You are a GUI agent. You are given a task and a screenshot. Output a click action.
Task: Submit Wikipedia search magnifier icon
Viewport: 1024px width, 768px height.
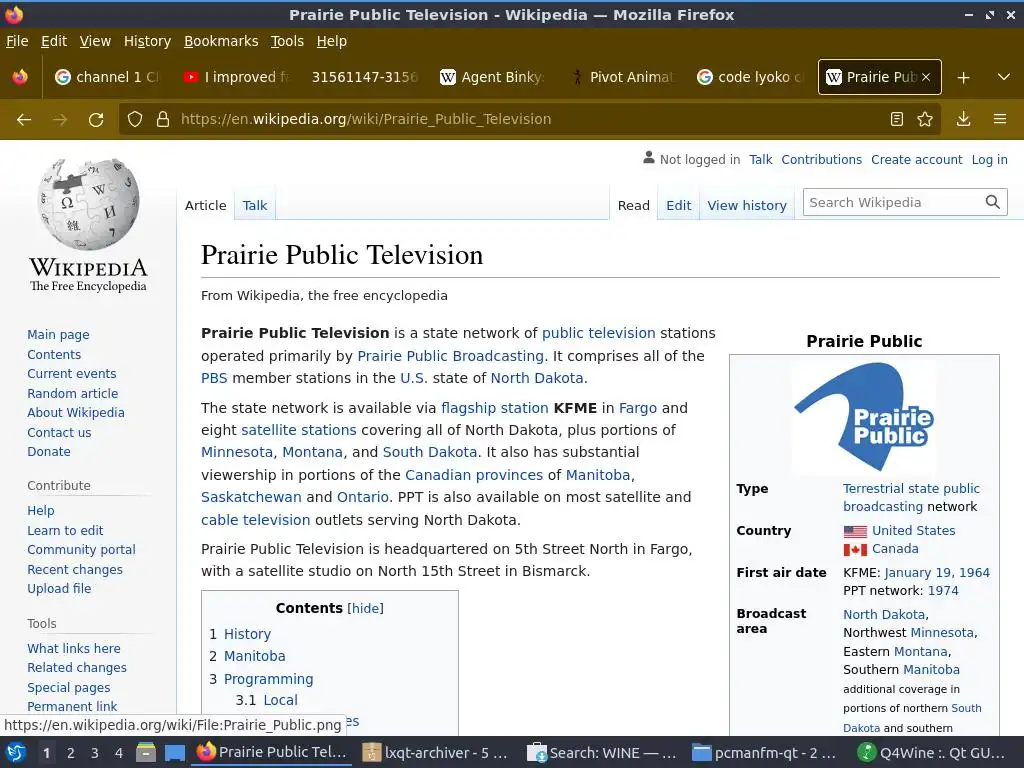(993, 202)
